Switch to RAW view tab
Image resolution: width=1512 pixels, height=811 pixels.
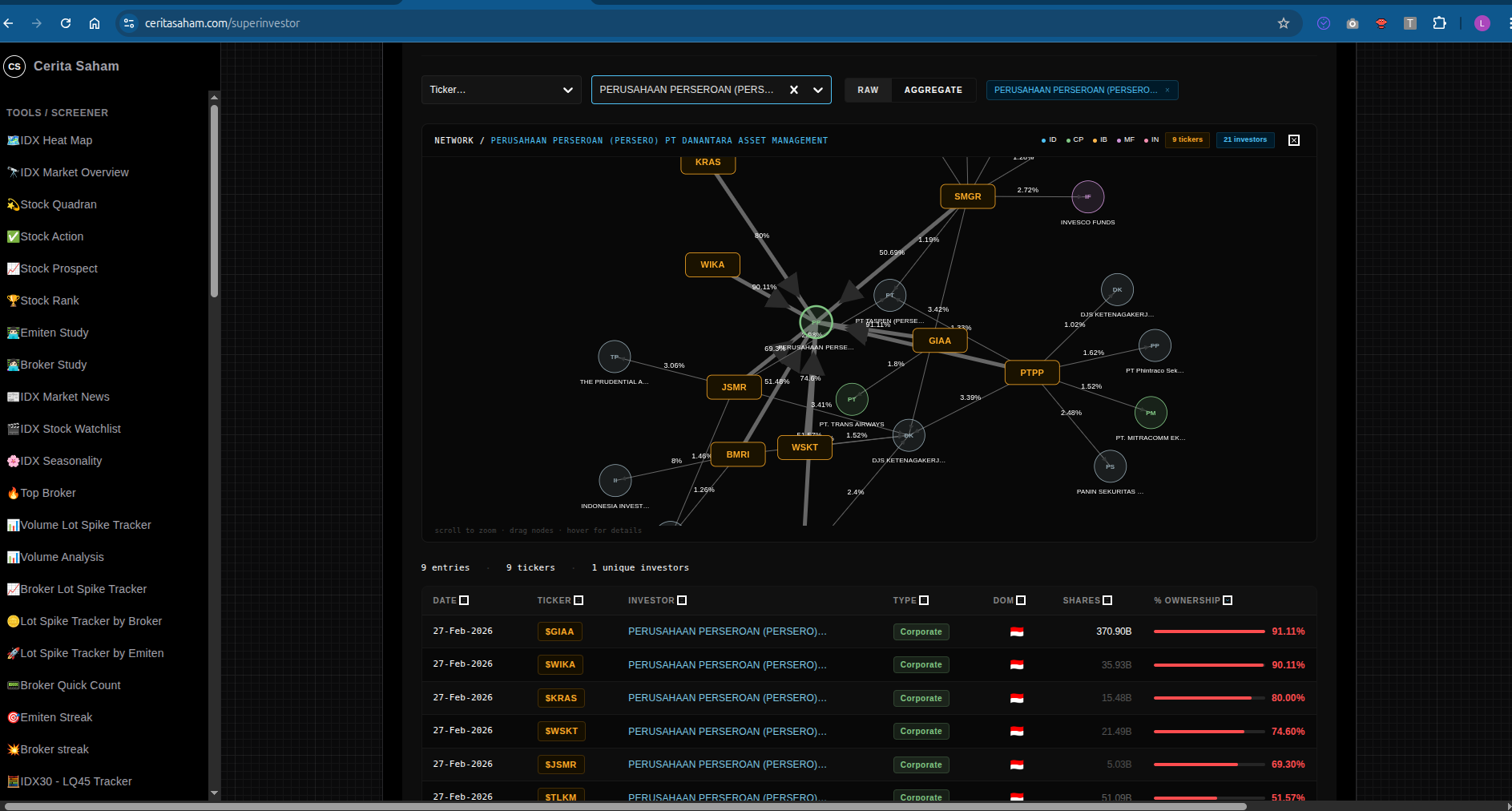pos(867,90)
